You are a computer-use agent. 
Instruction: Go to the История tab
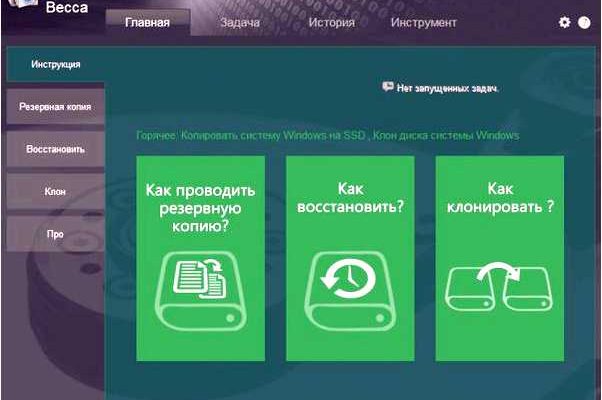(x=330, y=22)
